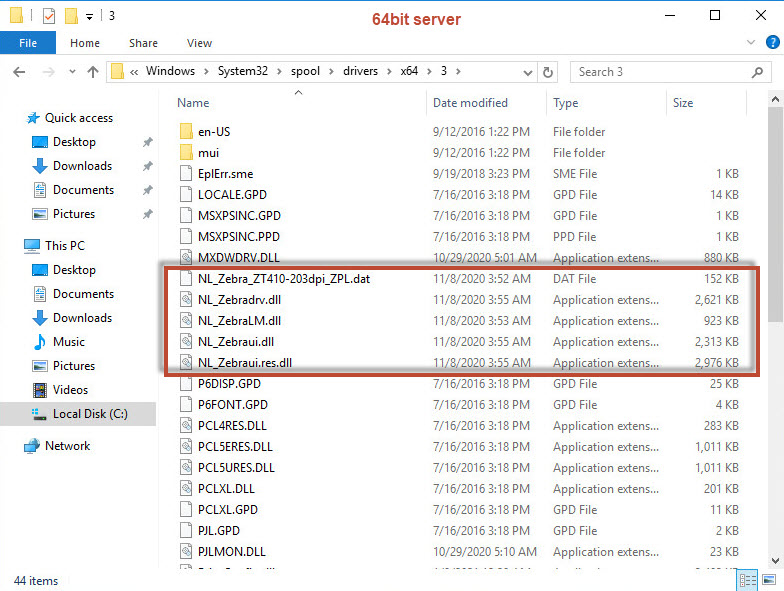Viewport: 784px width, 591px height.
Task: Select Local Disk (C:) in navigation pane
Action: coord(89,414)
